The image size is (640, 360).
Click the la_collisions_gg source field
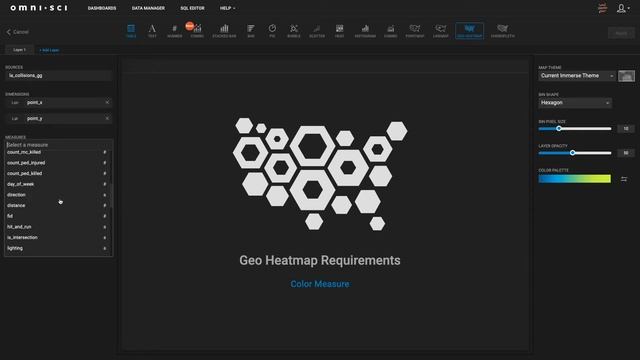click(58, 76)
